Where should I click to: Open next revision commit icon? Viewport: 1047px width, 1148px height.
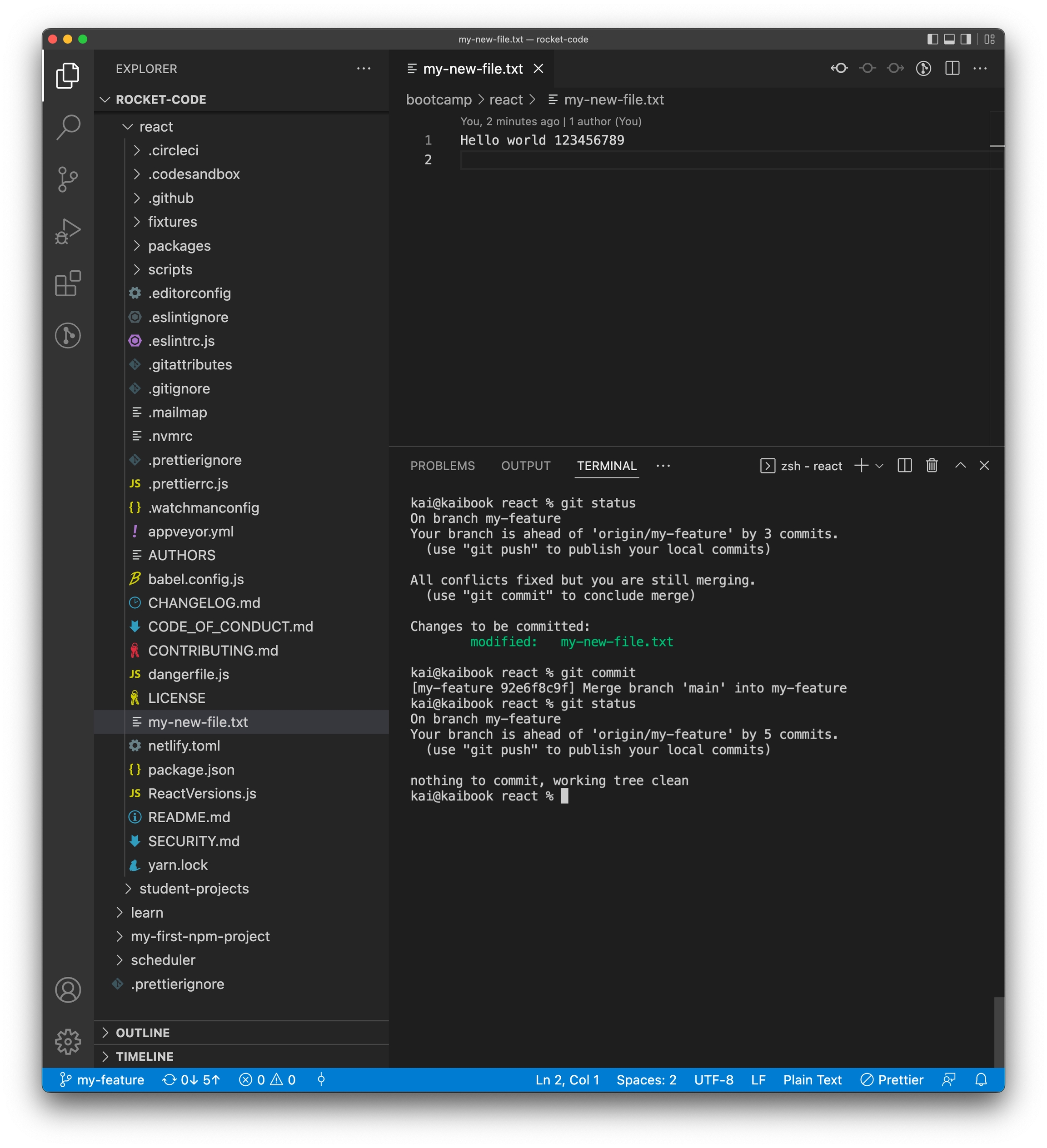(896, 68)
